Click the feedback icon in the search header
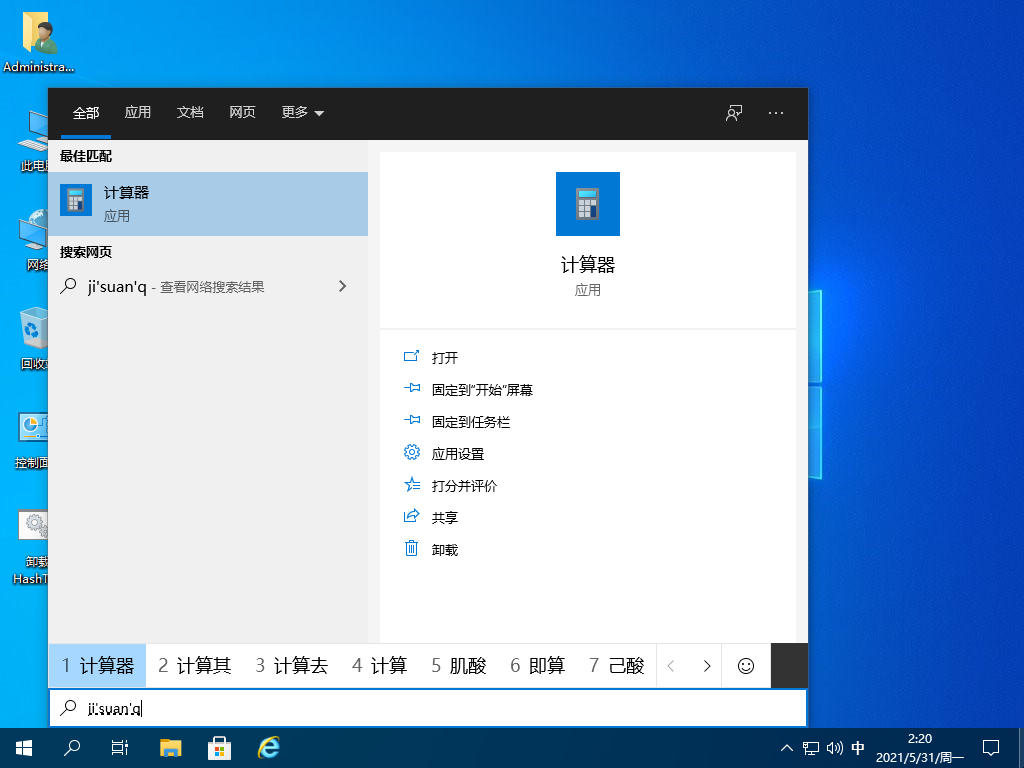The width and height of the screenshot is (1024, 768). [733, 113]
